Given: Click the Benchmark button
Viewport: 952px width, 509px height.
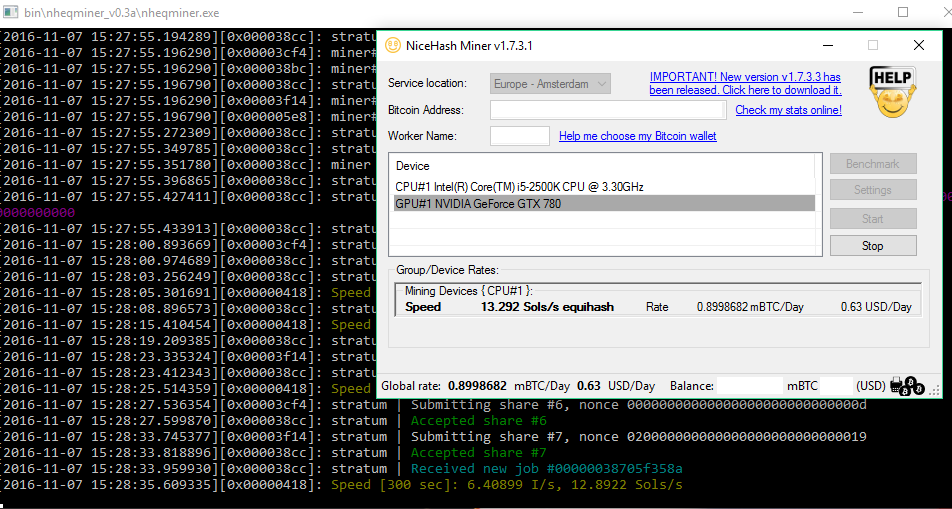Looking at the screenshot, I should pos(872,164).
